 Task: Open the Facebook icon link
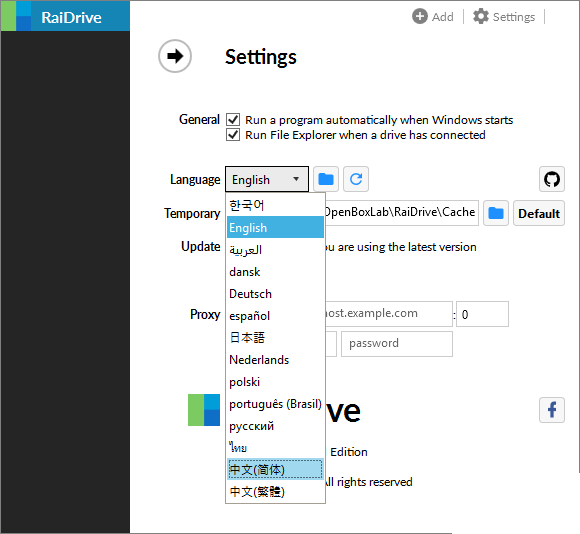(552, 410)
